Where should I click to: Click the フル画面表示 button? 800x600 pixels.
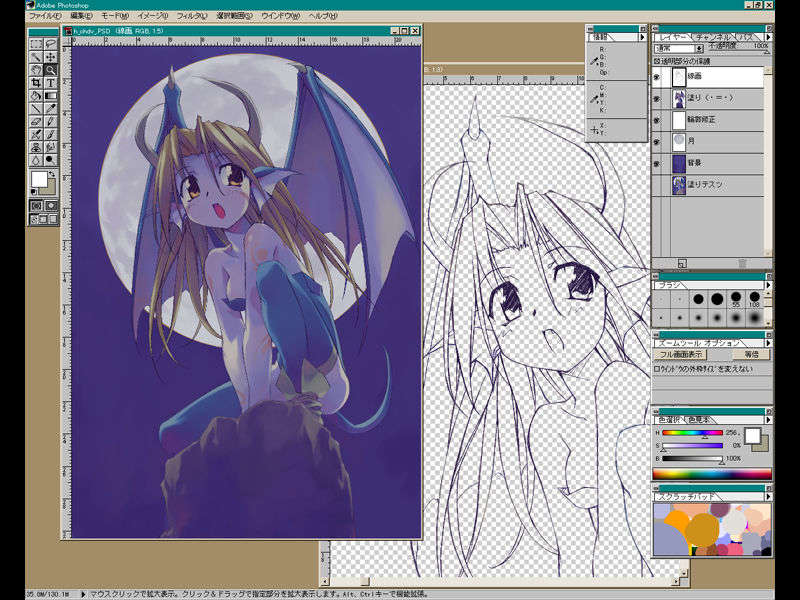pos(680,354)
